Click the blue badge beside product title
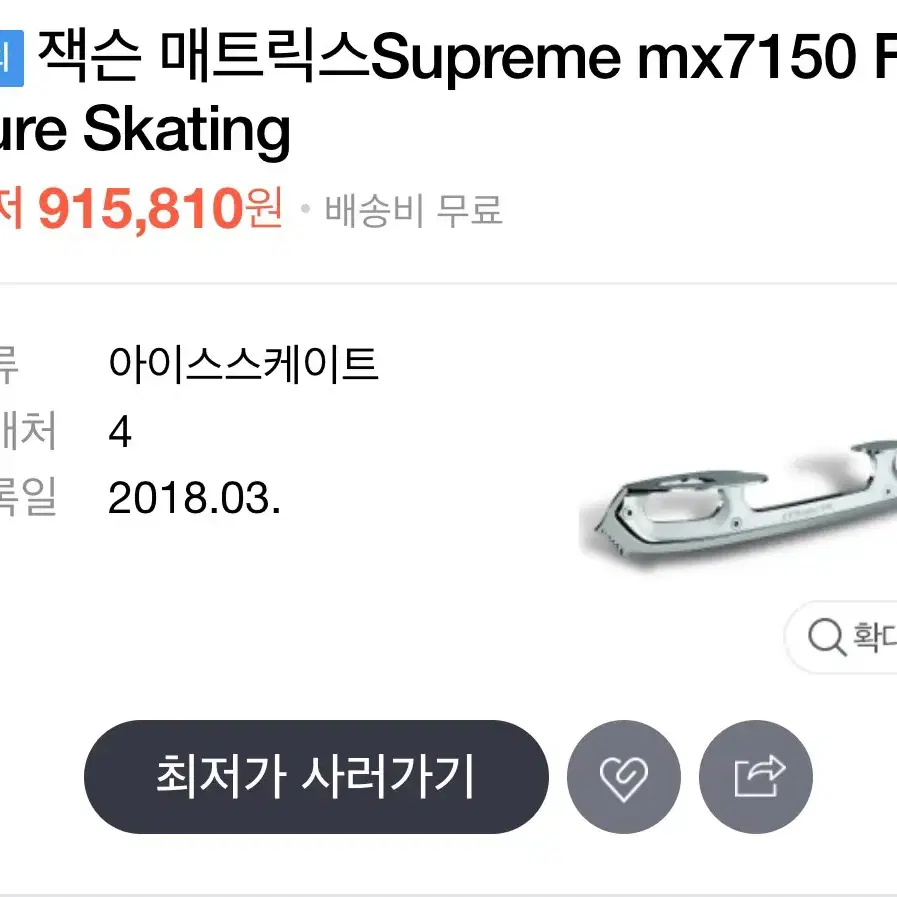897x897 pixels. pyautogui.click(x=11, y=58)
